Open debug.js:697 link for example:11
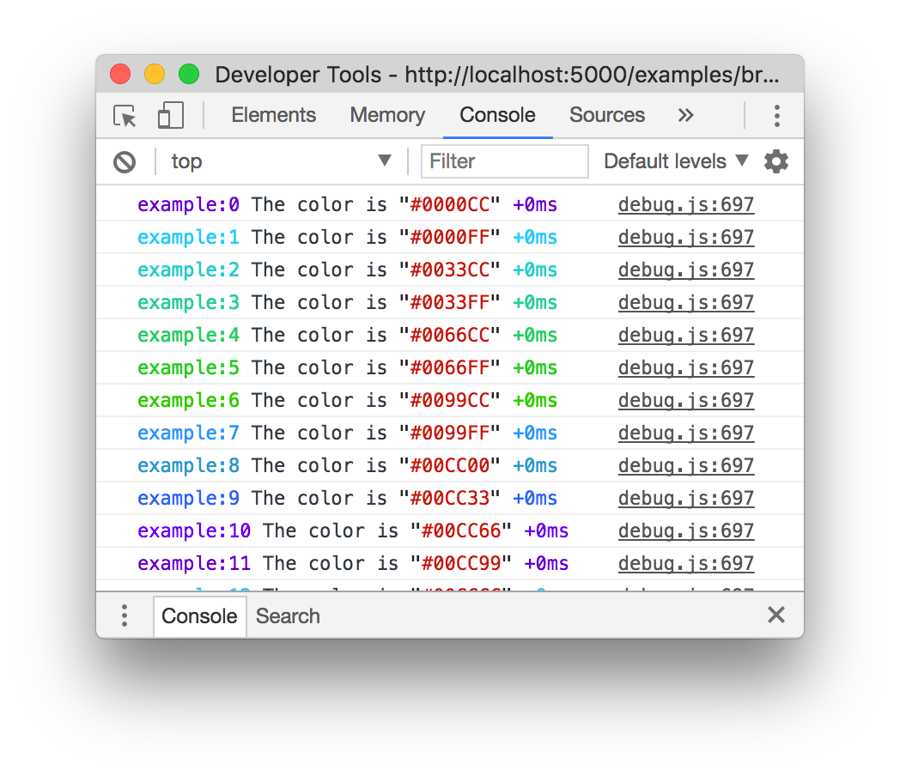The image size is (900, 776). pos(686,564)
